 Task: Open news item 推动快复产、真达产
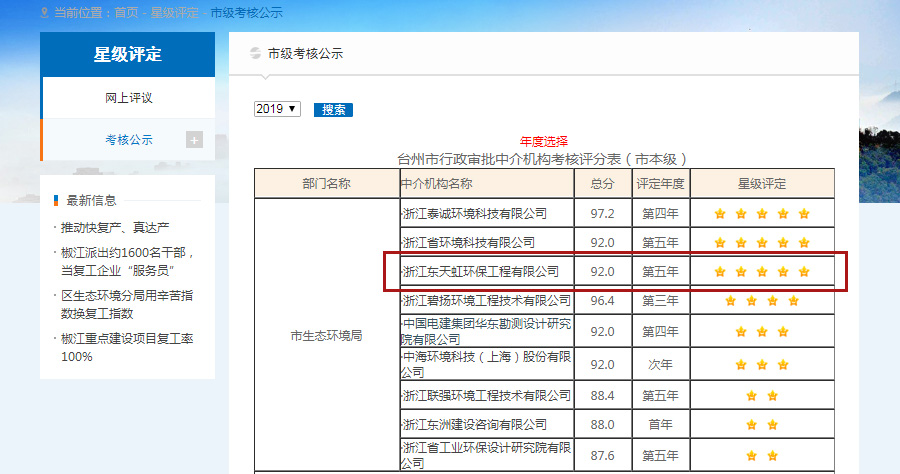(115, 227)
